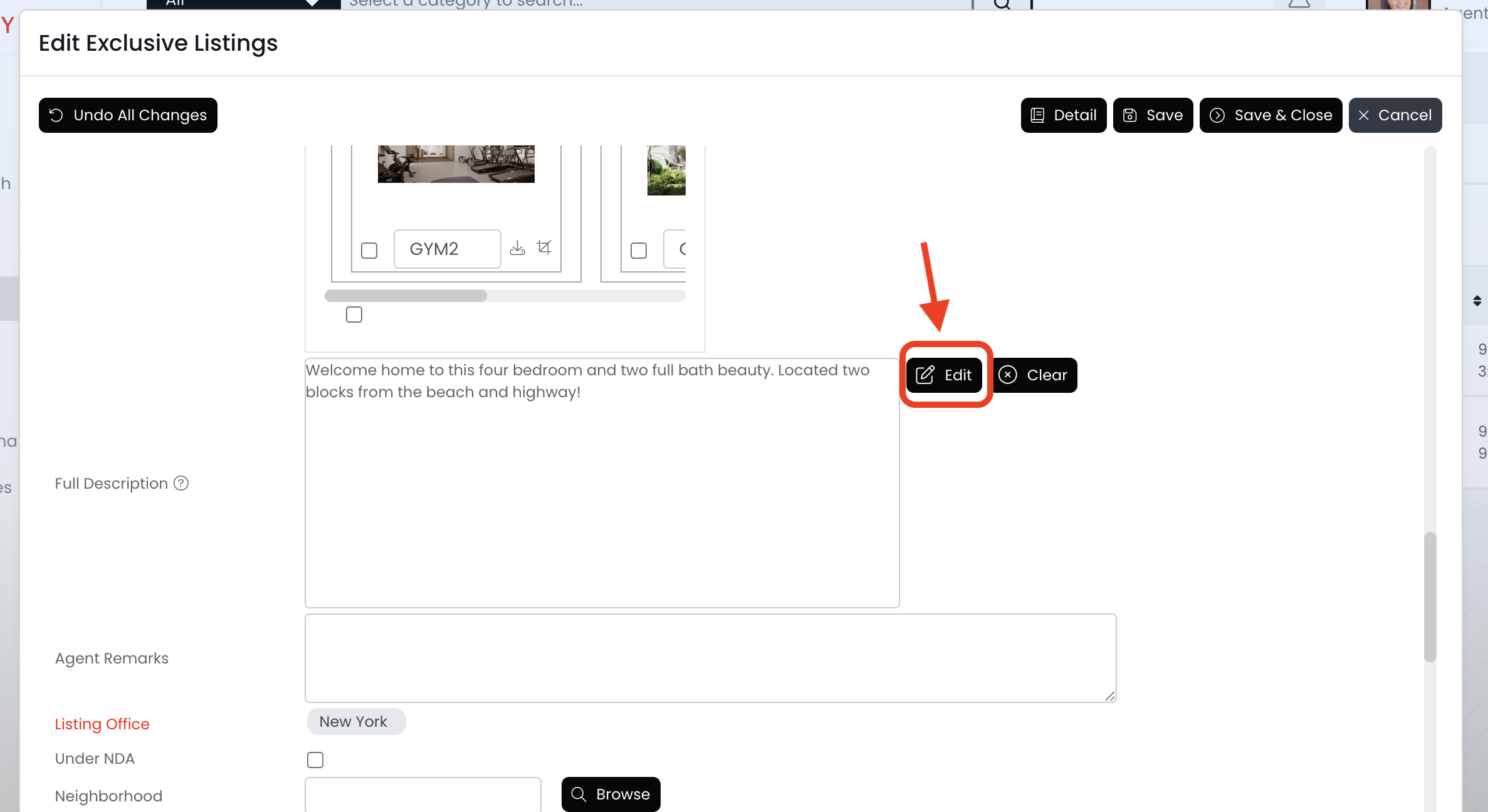1488x812 pixels.
Task: Click the download icon next to GYM2
Action: [517, 248]
